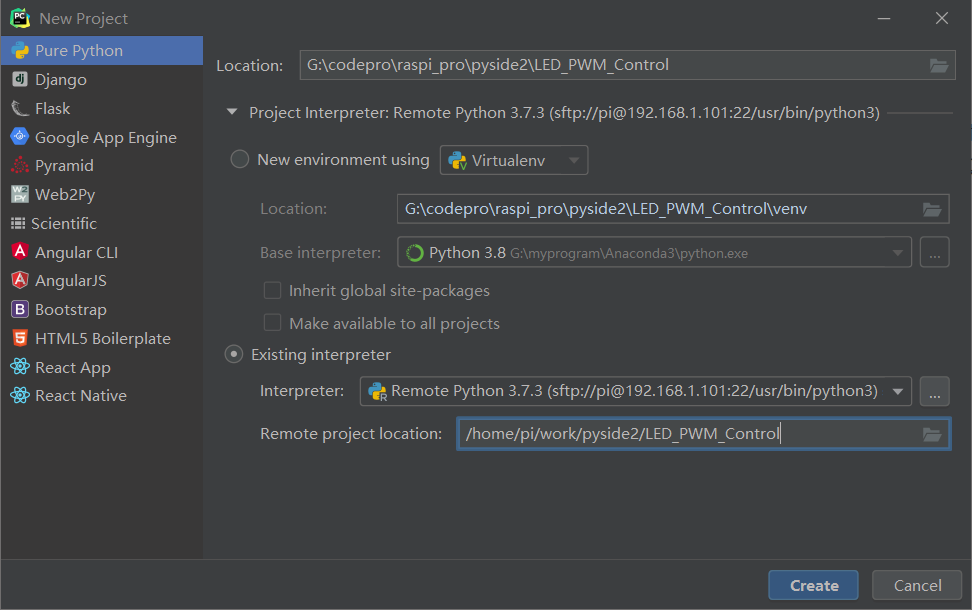Click the Flask icon in project types
Screen dimensions: 972x610
coord(20,108)
